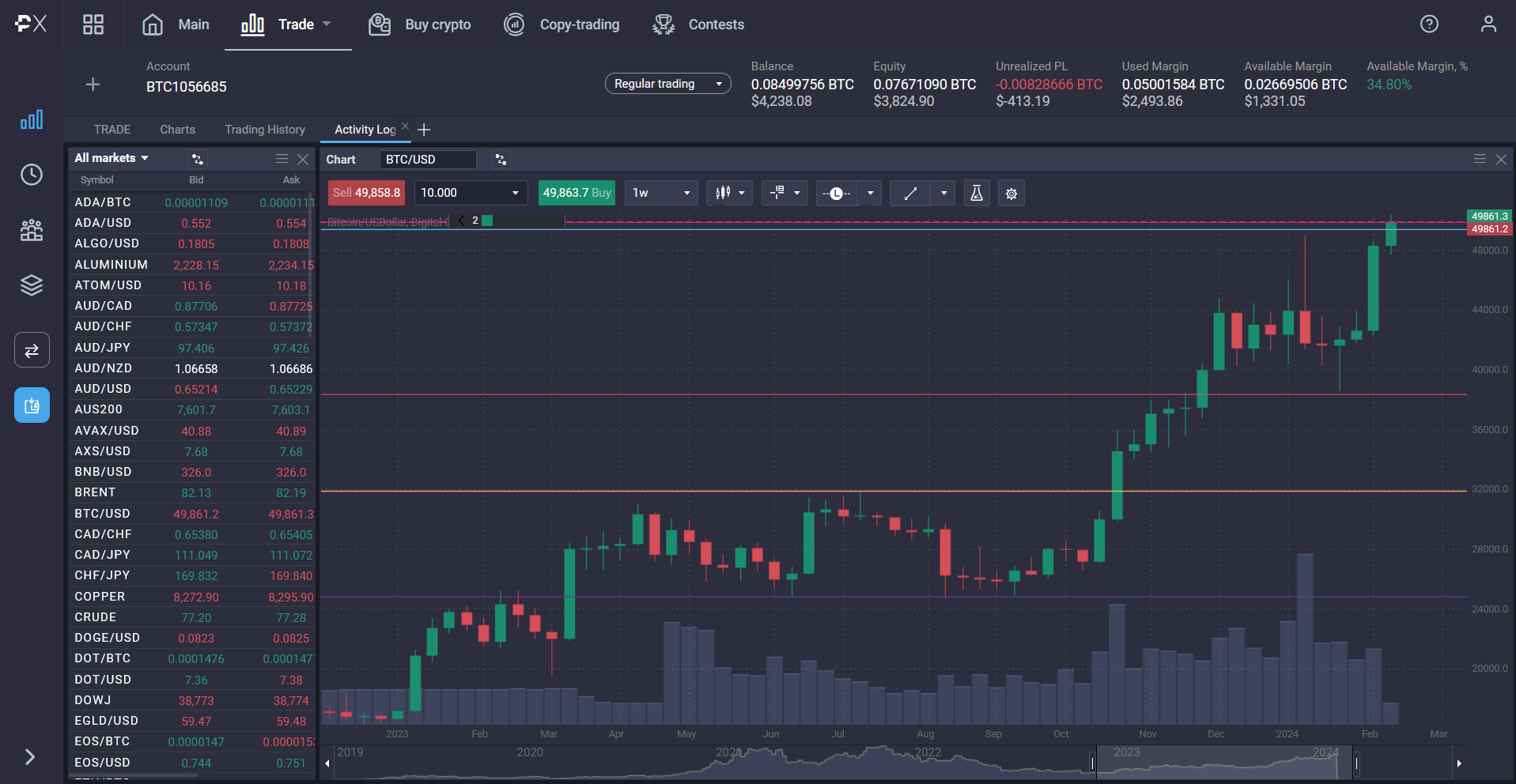Click link icon next to BTC/USD chart symbol
This screenshot has height=784, width=1516.
[501, 160]
